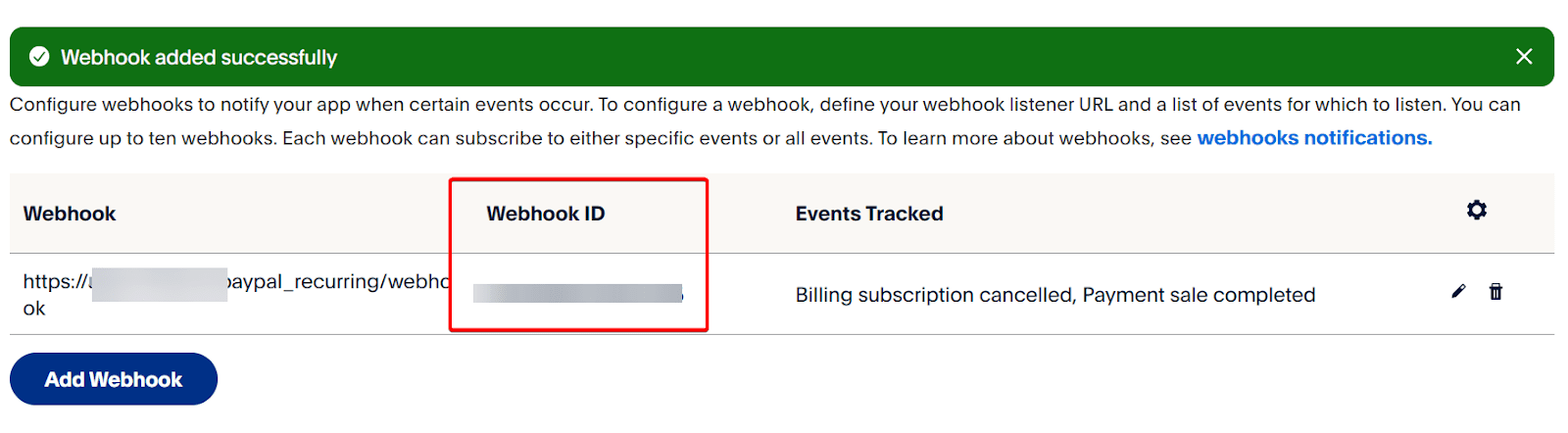Open the webhook table settings gear

[x=1477, y=210]
